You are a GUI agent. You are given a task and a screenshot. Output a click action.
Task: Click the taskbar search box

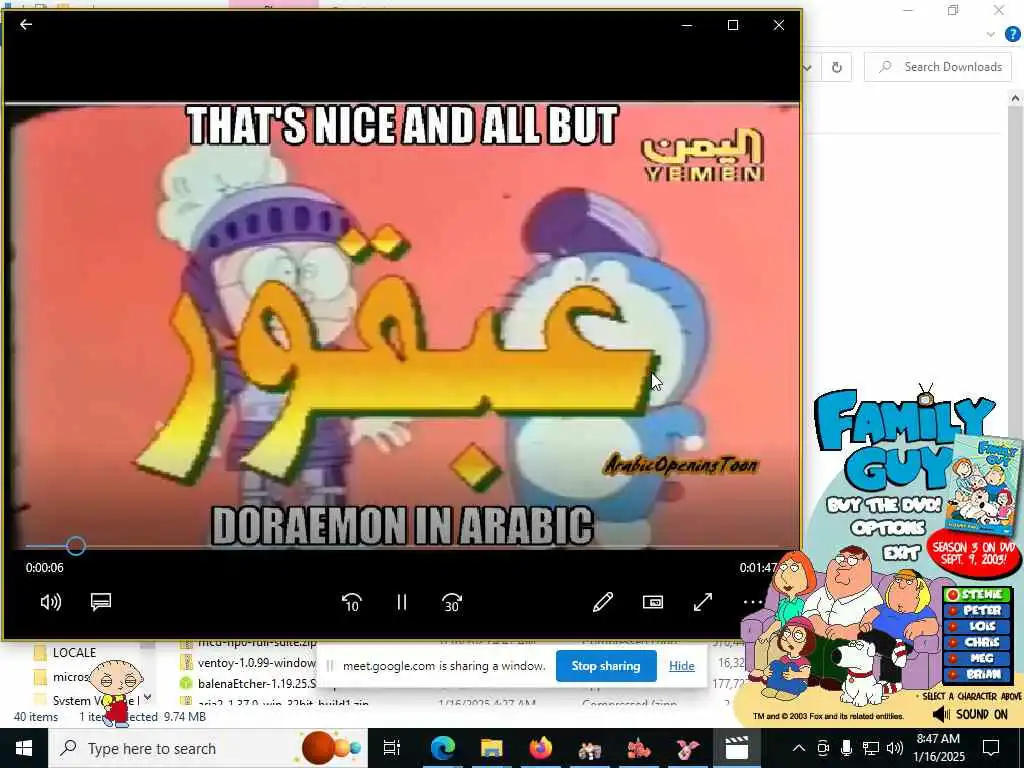[x=208, y=748]
